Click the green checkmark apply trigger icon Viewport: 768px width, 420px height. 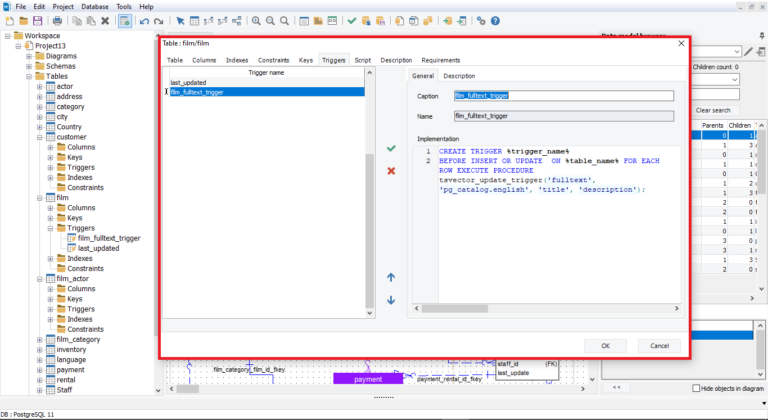(391, 148)
